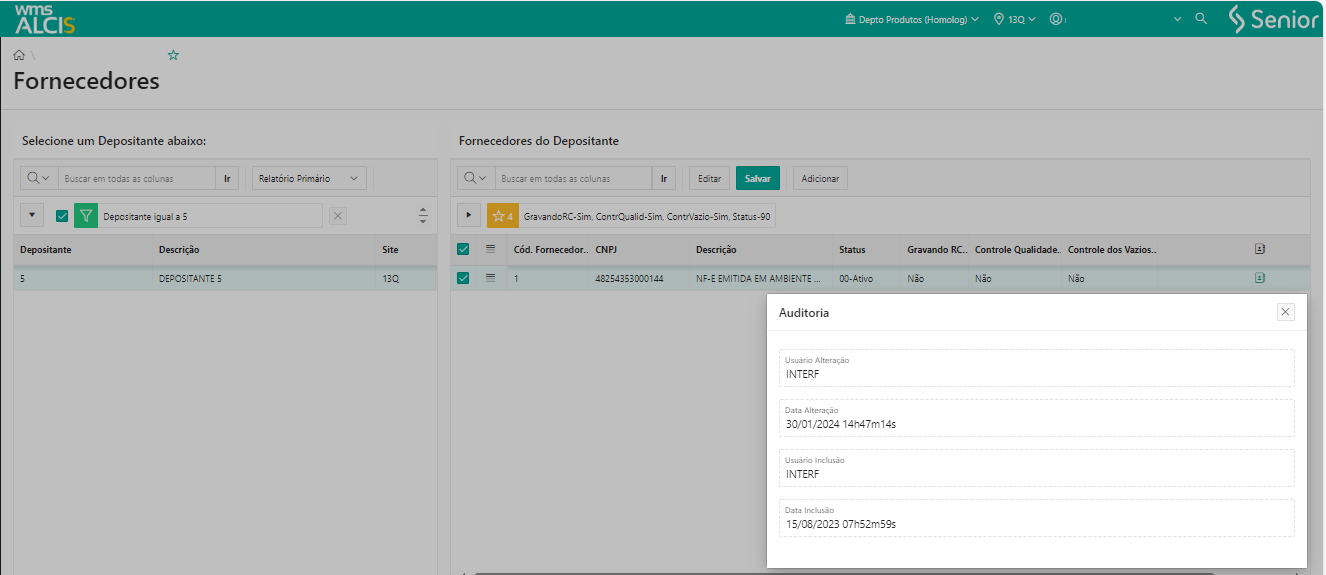Click the user profile icon in header
The width and height of the screenshot is (1326, 575).
[1055, 18]
